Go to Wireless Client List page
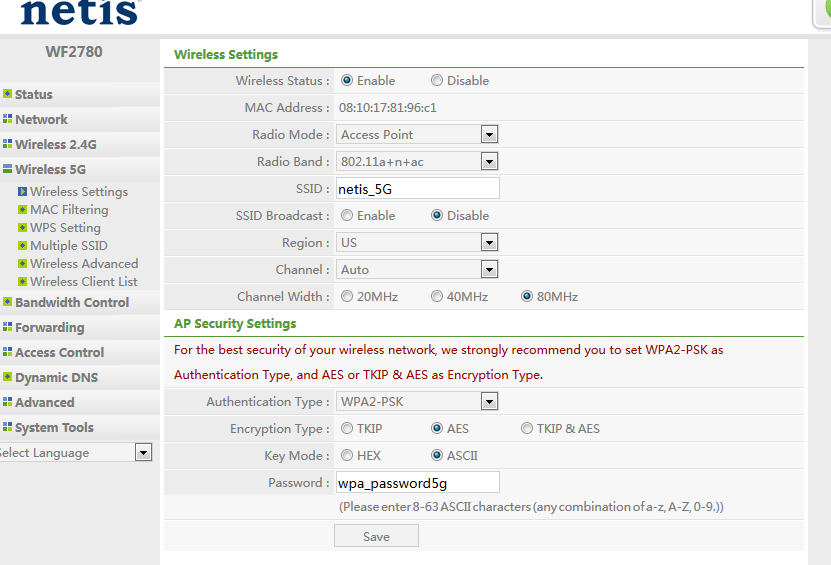The height and width of the screenshot is (565, 831). (84, 281)
